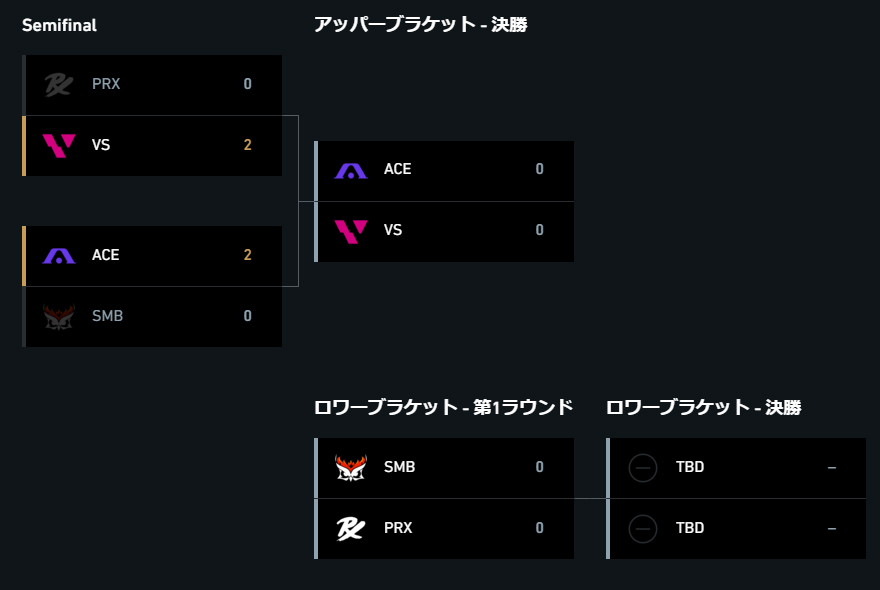Select the PRX team name in lower bracket round 1
Viewport: 880px width, 590px height.
tap(398, 528)
